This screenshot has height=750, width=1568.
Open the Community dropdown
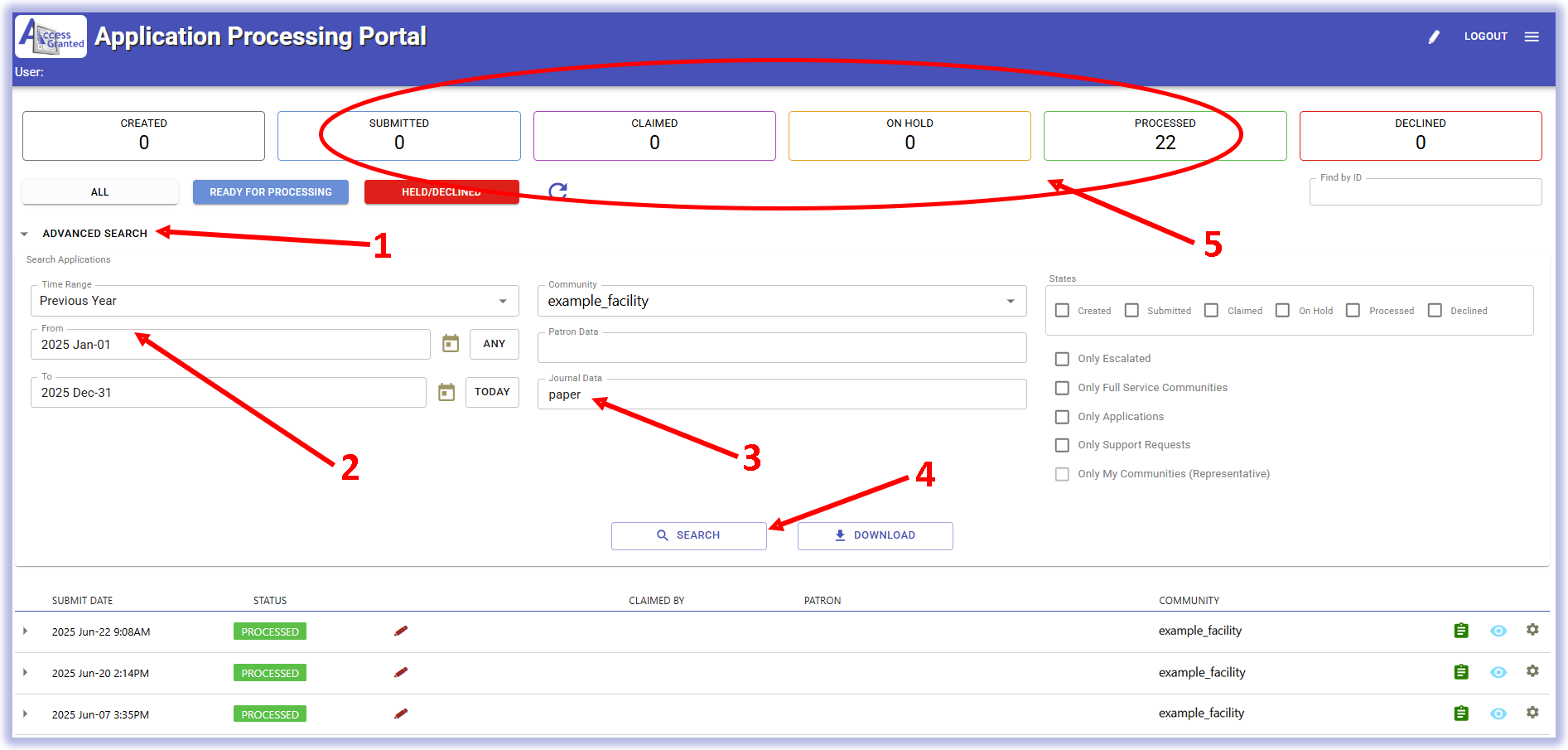[781, 301]
